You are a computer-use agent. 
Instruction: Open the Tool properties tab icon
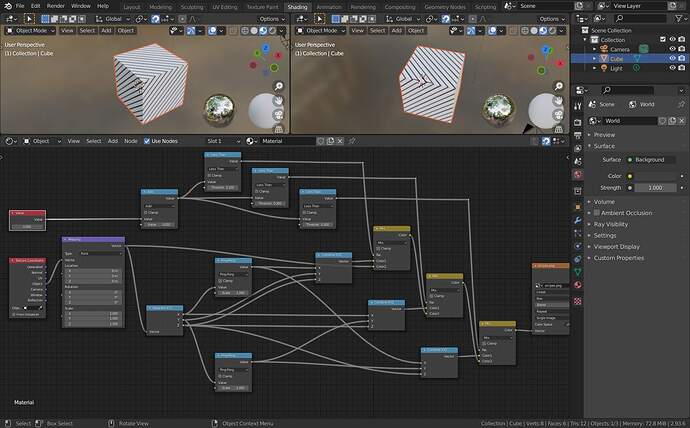[578, 106]
